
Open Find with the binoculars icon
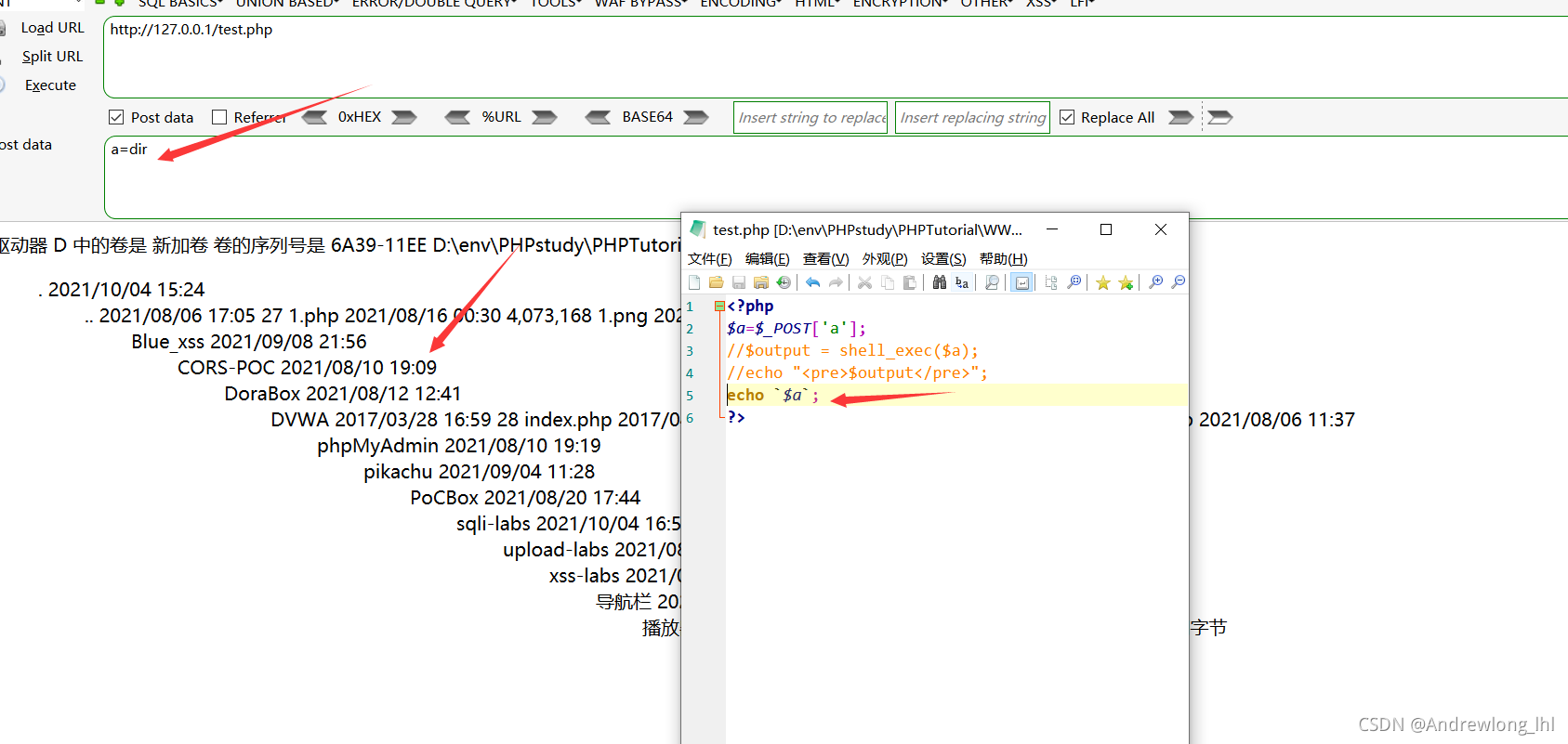tap(939, 282)
